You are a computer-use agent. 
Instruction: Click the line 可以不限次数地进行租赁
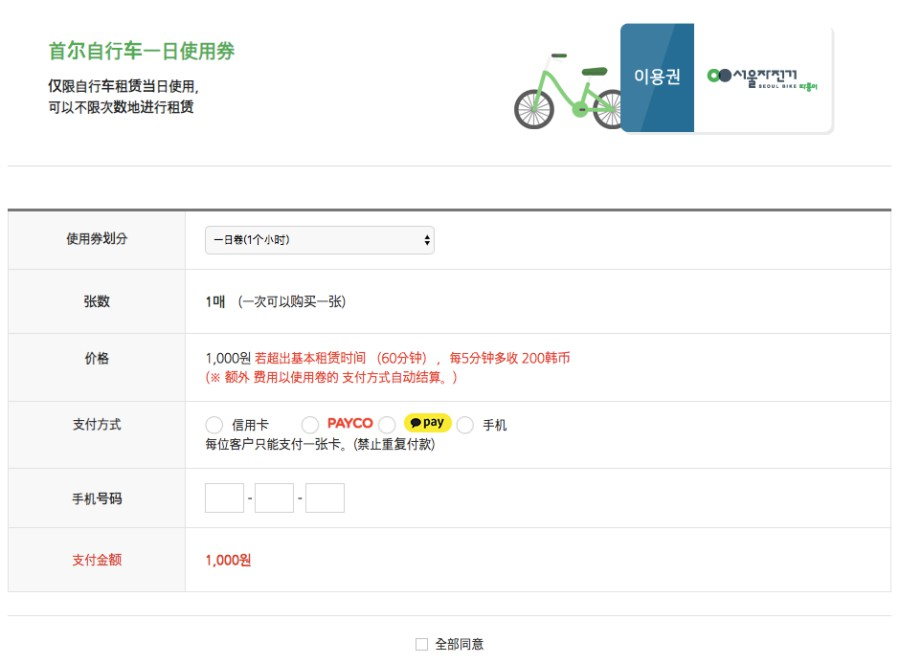pos(121,107)
